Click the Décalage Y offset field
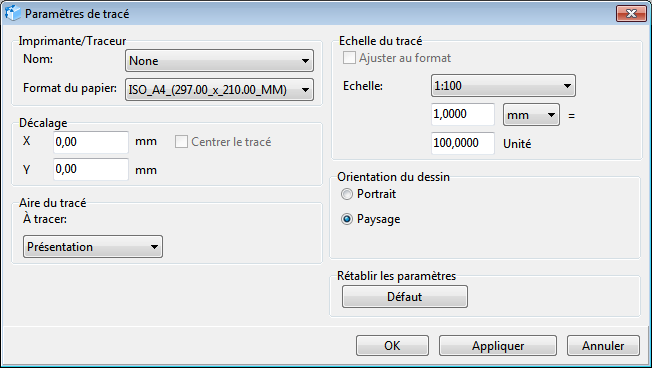 [91, 169]
